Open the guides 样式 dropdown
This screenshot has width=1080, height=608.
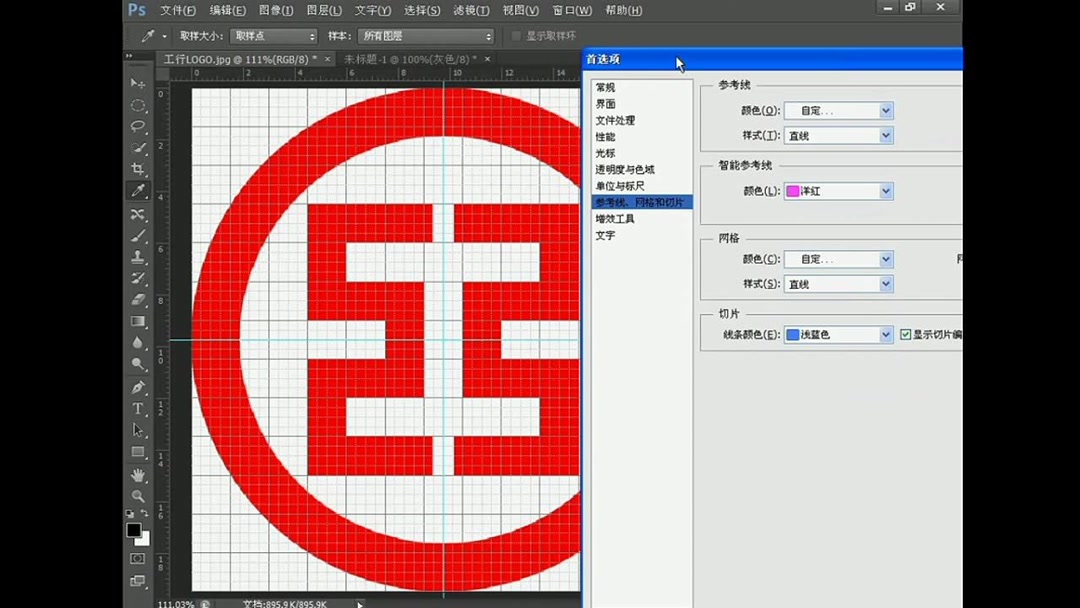(838, 135)
